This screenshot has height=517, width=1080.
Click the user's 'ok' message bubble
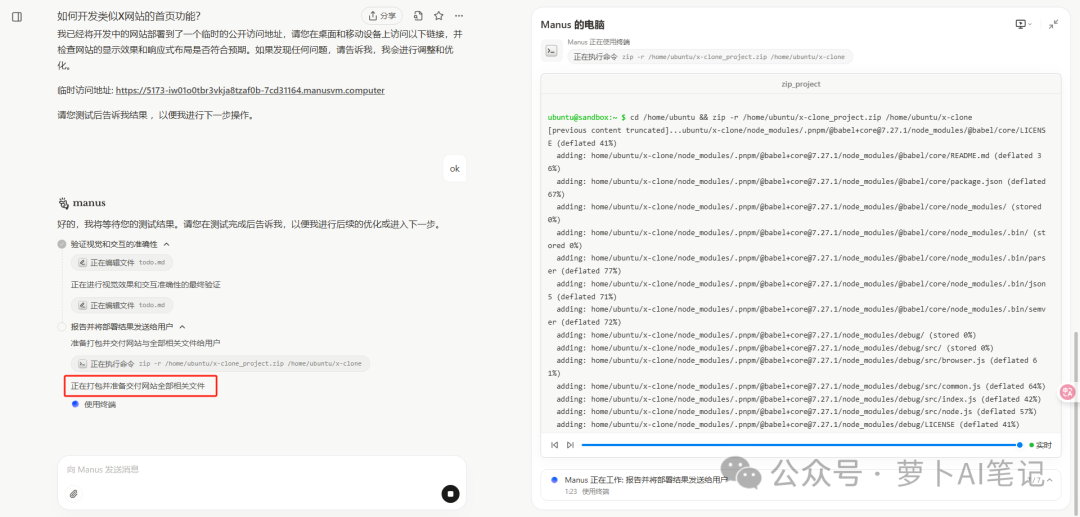pos(455,168)
